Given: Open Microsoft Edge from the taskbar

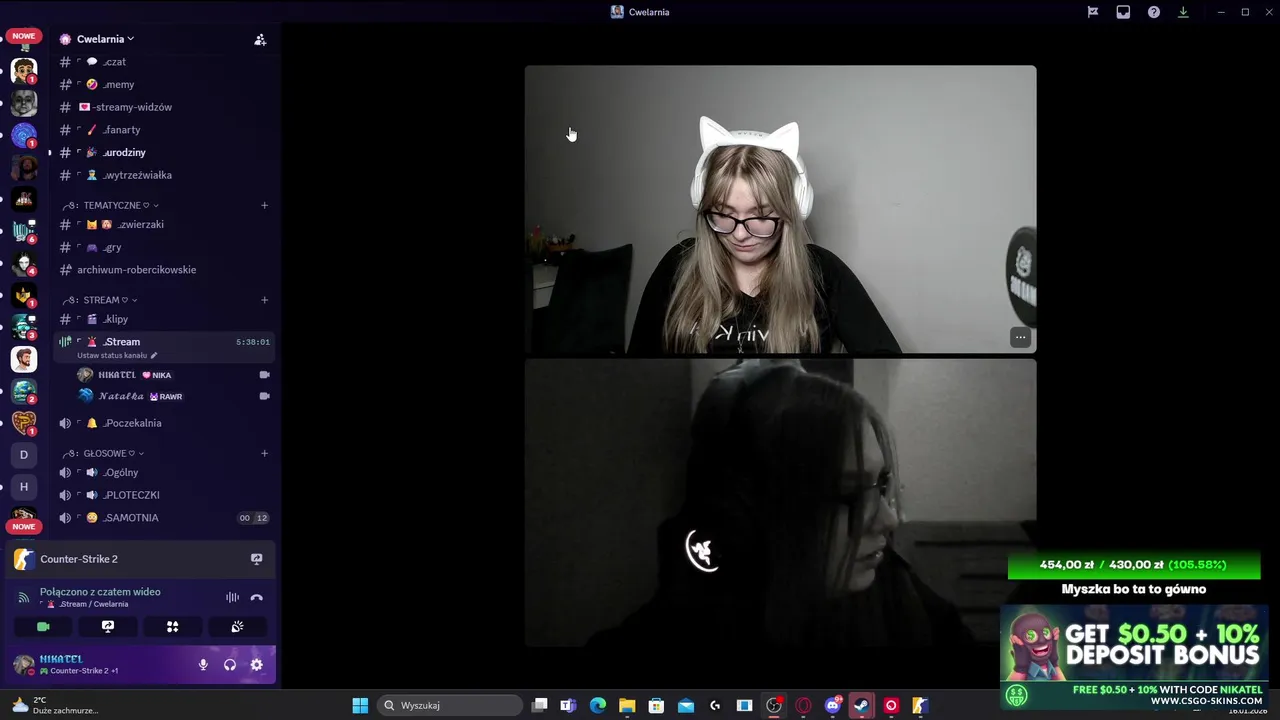Looking at the screenshot, I should click(x=598, y=706).
